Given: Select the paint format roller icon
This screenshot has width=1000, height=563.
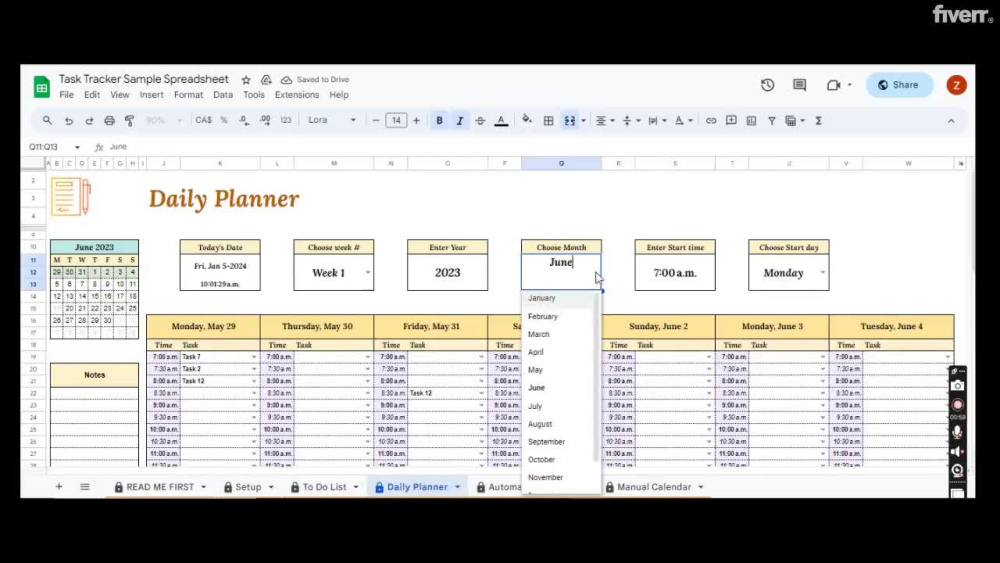Looking at the screenshot, I should [129, 121].
